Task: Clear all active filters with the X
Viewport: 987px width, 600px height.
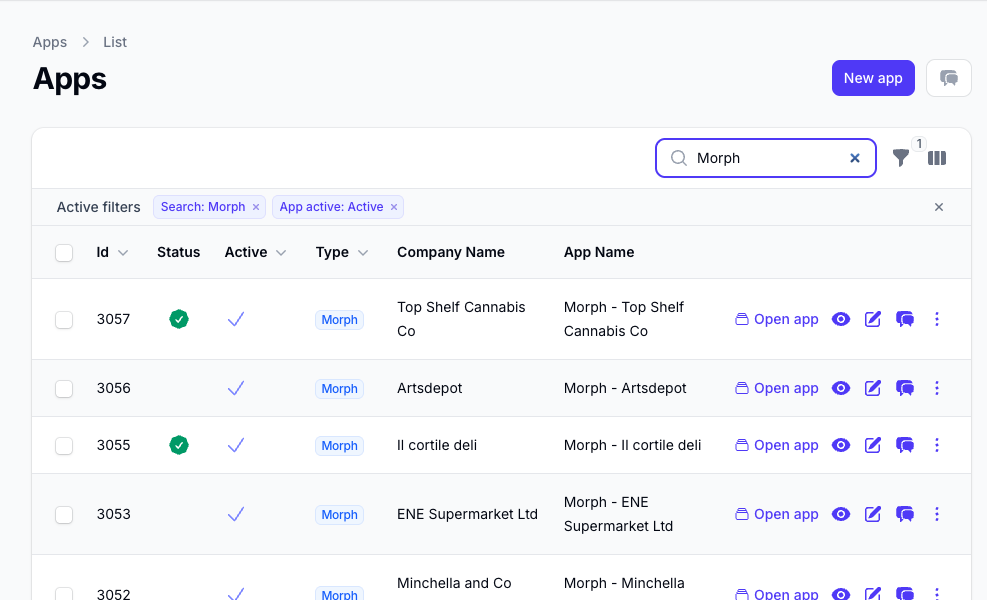Action: click(939, 207)
